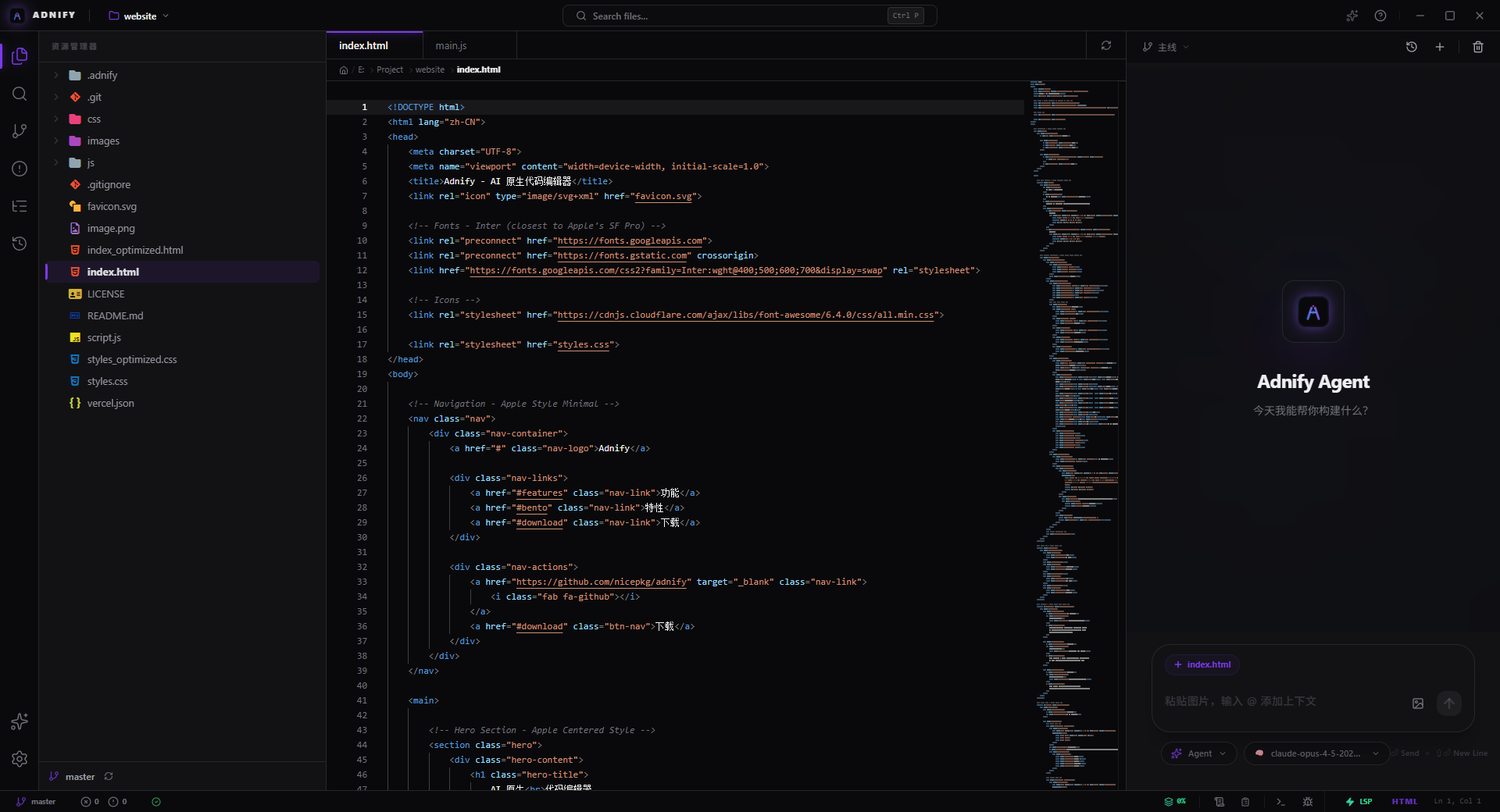Click the chat history clock icon
The width and height of the screenshot is (1500, 812).
click(x=1411, y=47)
